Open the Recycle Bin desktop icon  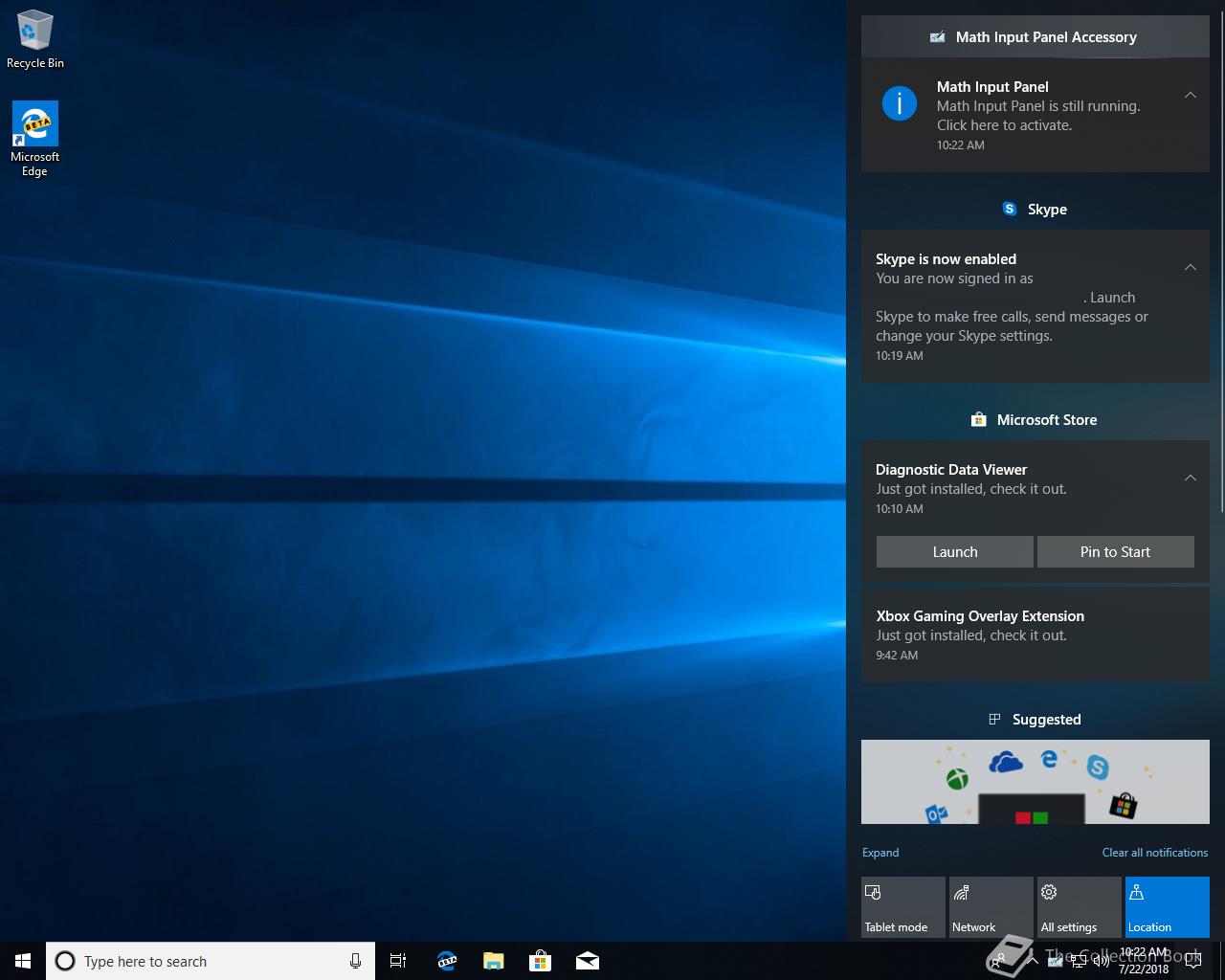(34, 39)
